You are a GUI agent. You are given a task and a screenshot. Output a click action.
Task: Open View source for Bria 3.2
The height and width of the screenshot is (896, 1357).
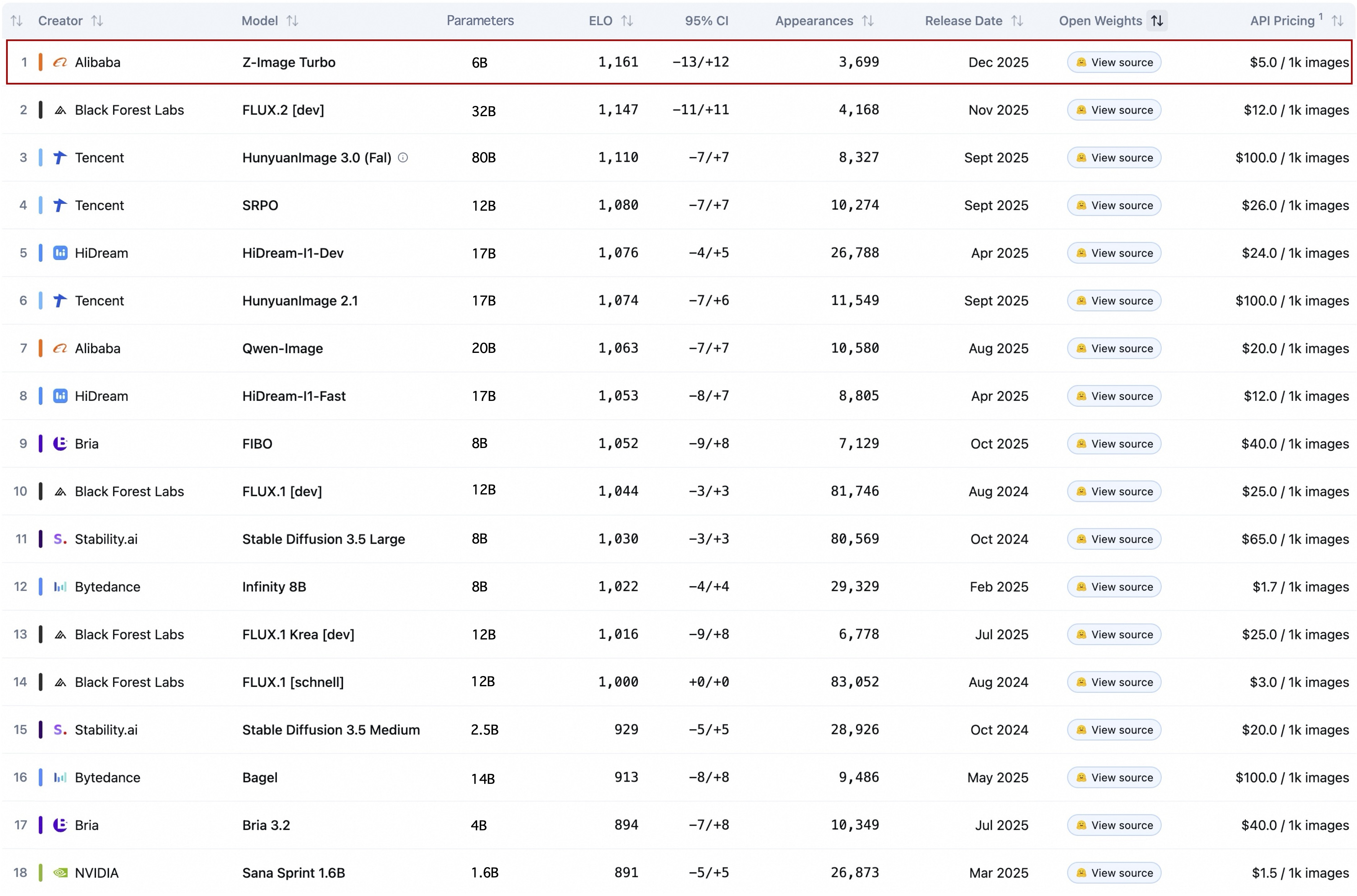click(x=1114, y=825)
